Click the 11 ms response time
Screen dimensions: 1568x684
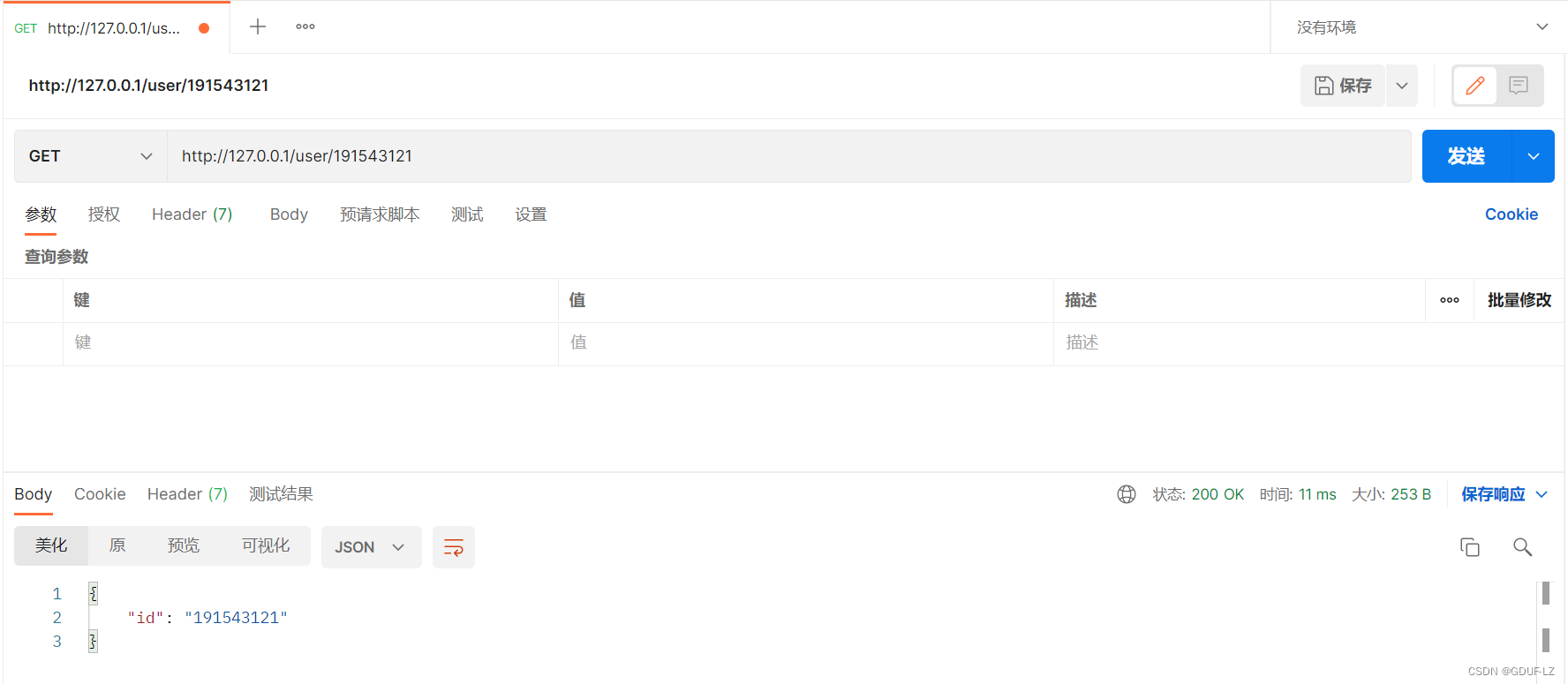tap(1317, 494)
